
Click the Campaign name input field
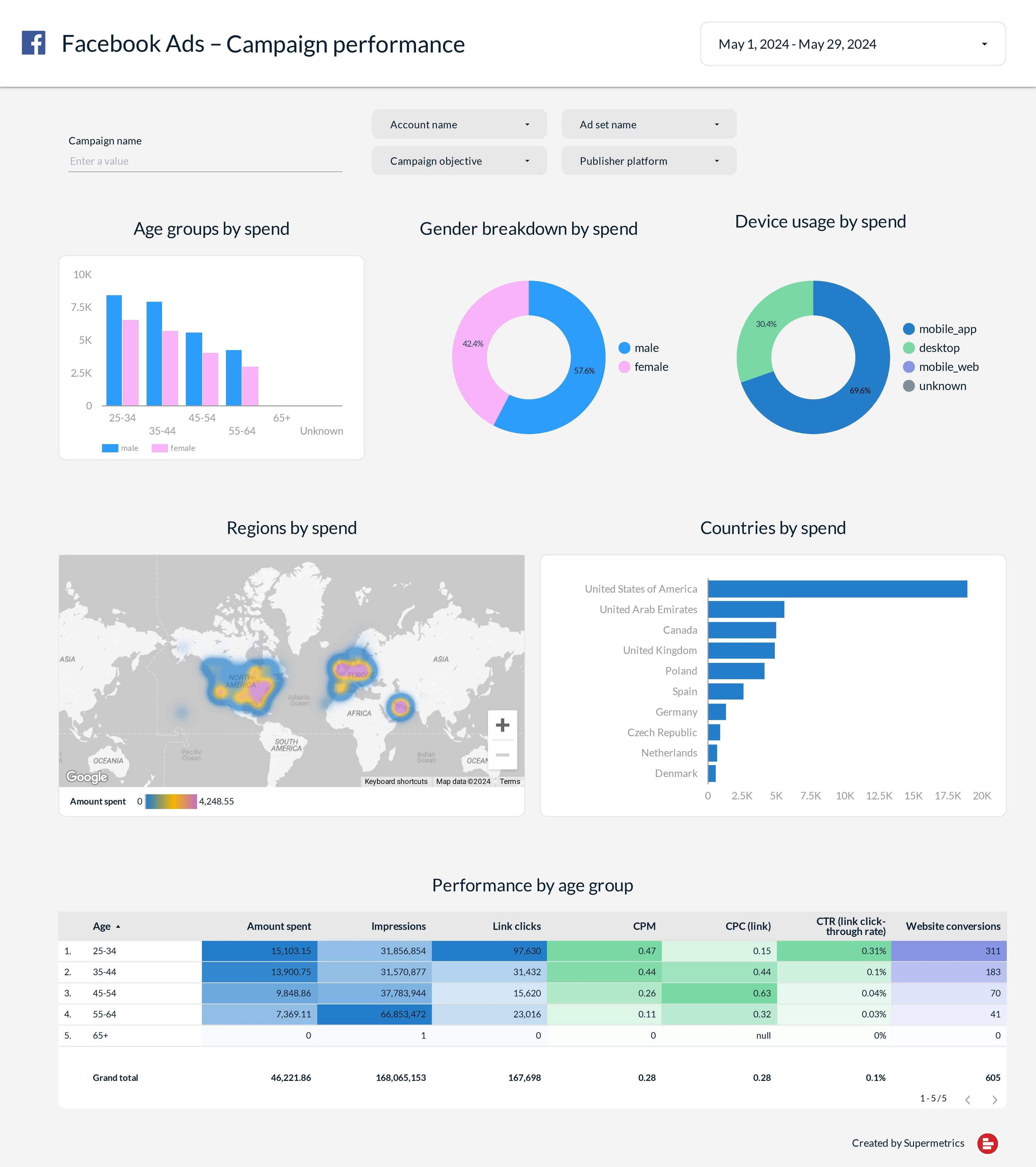point(205,161)
